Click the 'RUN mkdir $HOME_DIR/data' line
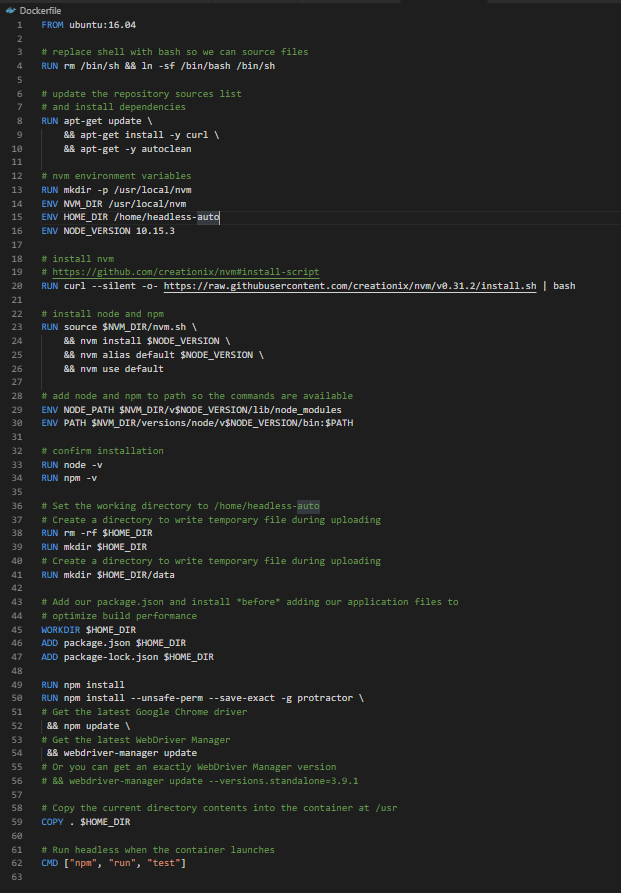The image size is (621, 893). click(x=108, y=575)
